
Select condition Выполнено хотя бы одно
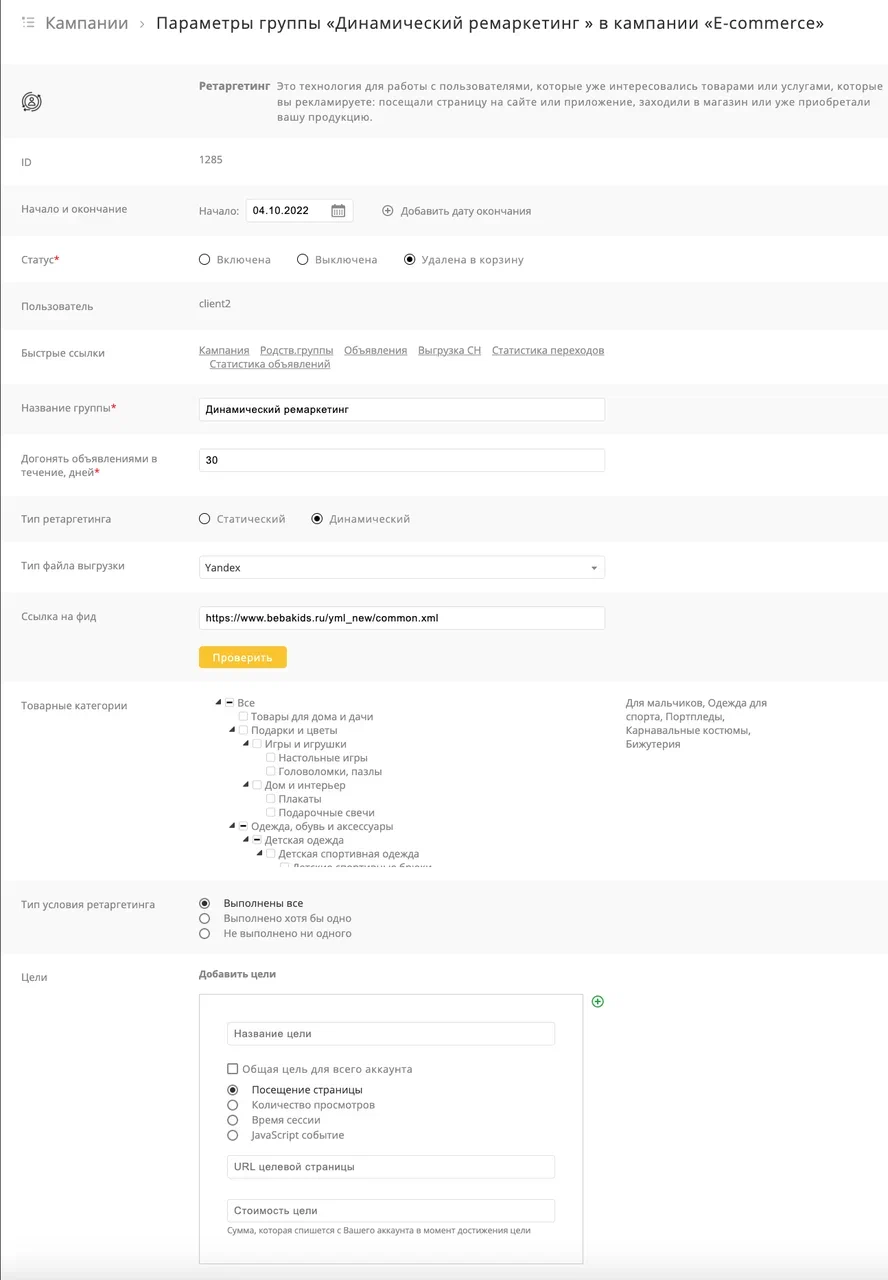[205, 918]
